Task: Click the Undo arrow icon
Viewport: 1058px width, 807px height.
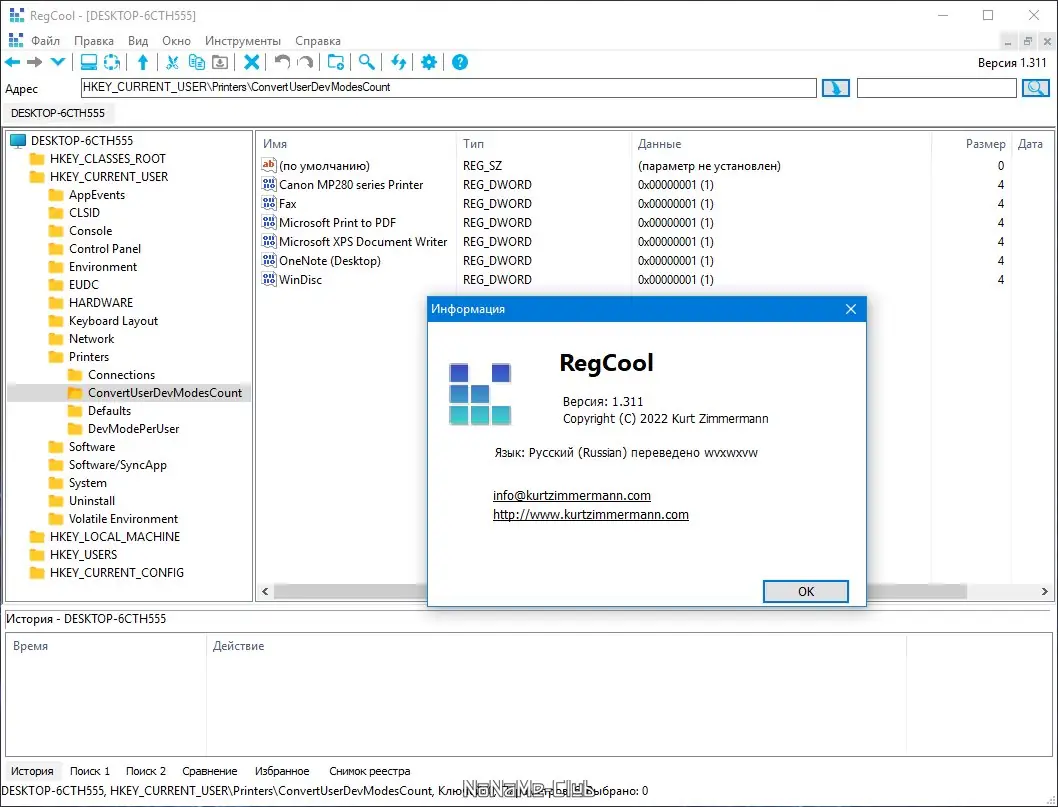Action: (282, 62)
